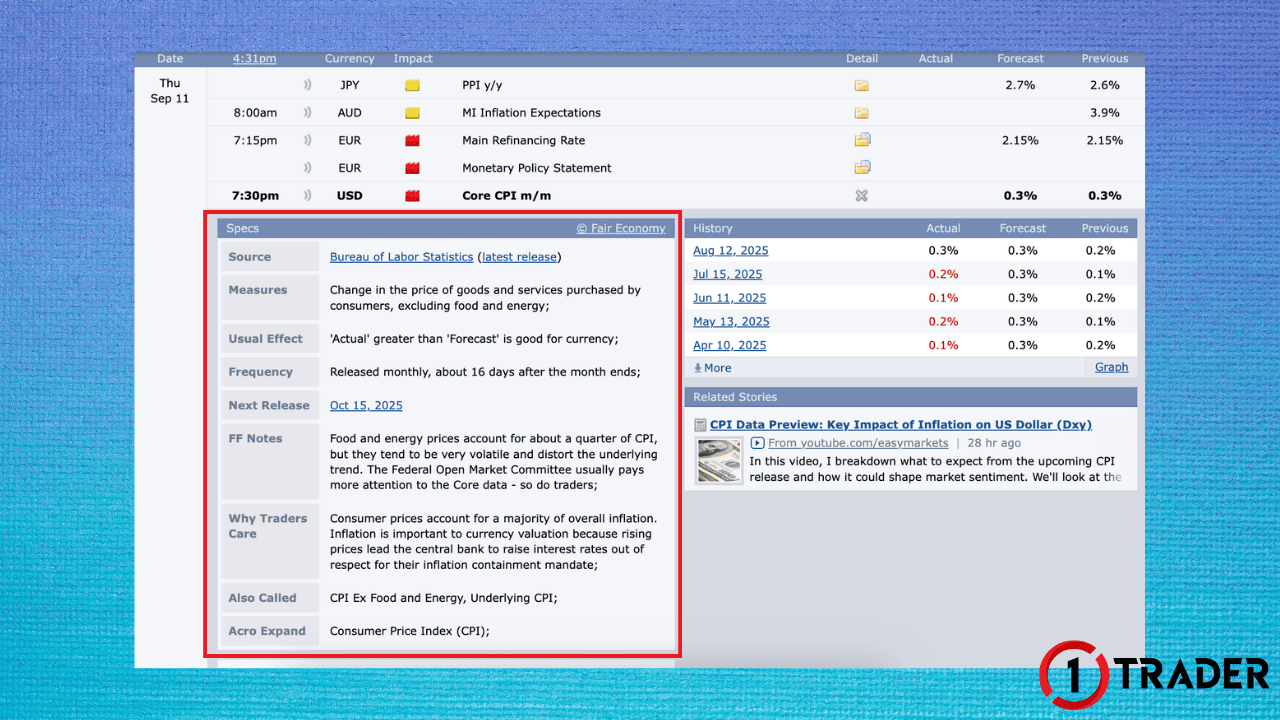Select Monetary Policy Statement event title
Viewport: 1280px width, 720px height.
pyautogui.click(x=537, y=168)
